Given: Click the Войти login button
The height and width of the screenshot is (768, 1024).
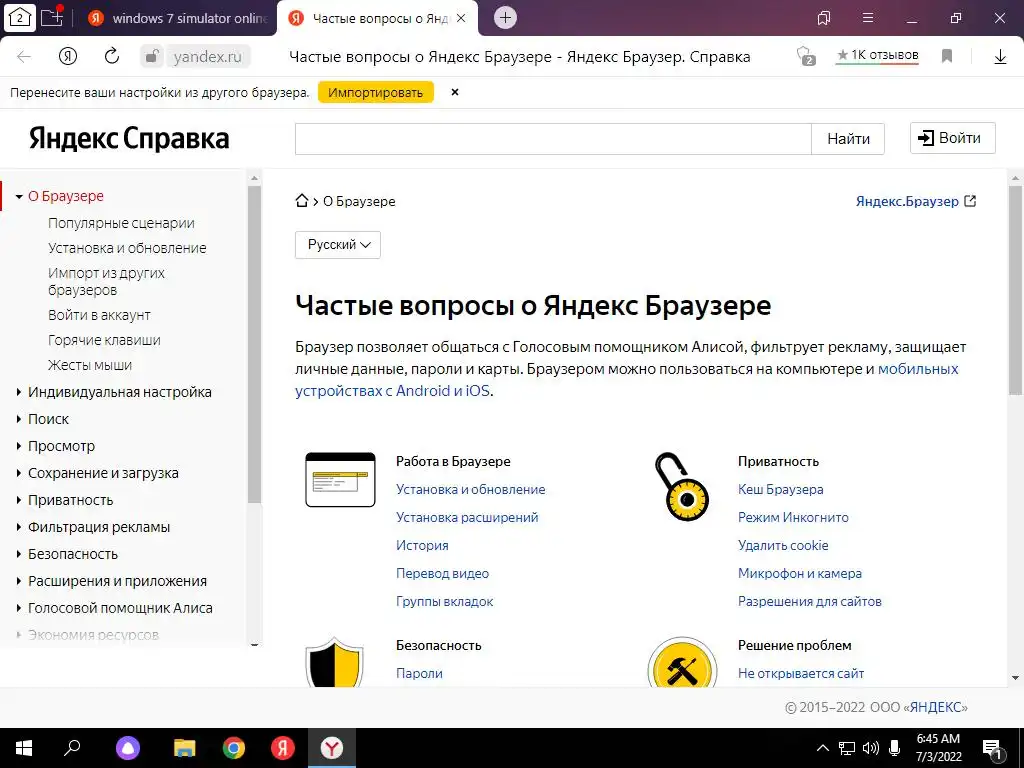Looking at the screenshot, I should 953,138.
